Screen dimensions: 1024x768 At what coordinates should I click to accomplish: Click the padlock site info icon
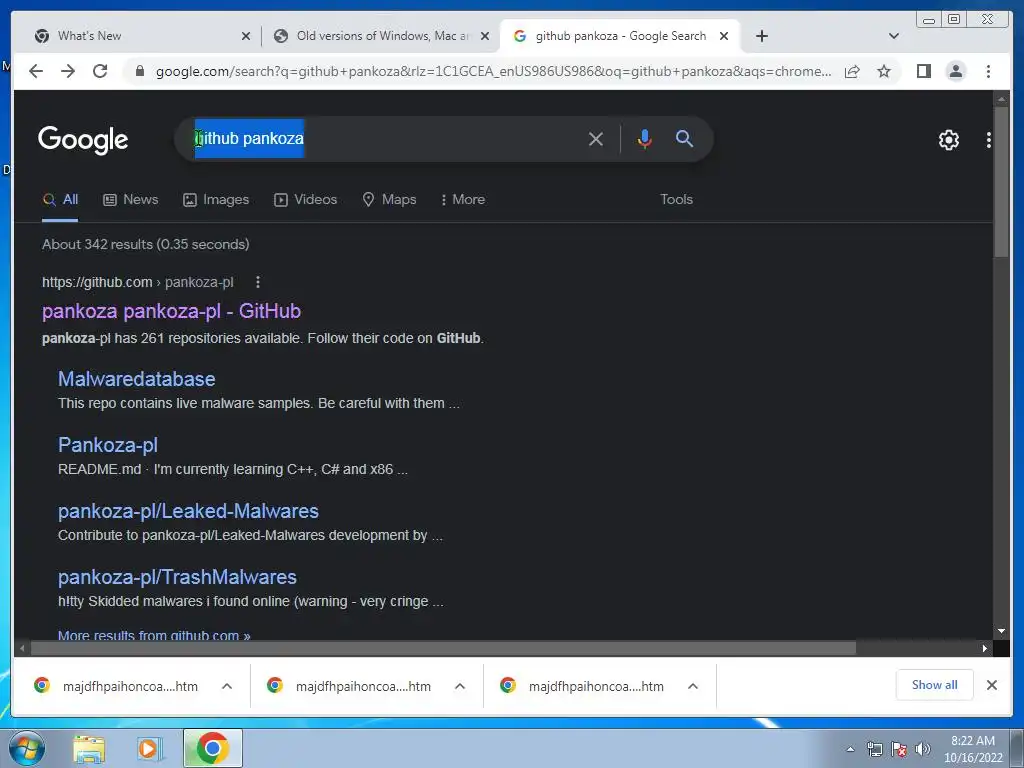tap(139, 71)
